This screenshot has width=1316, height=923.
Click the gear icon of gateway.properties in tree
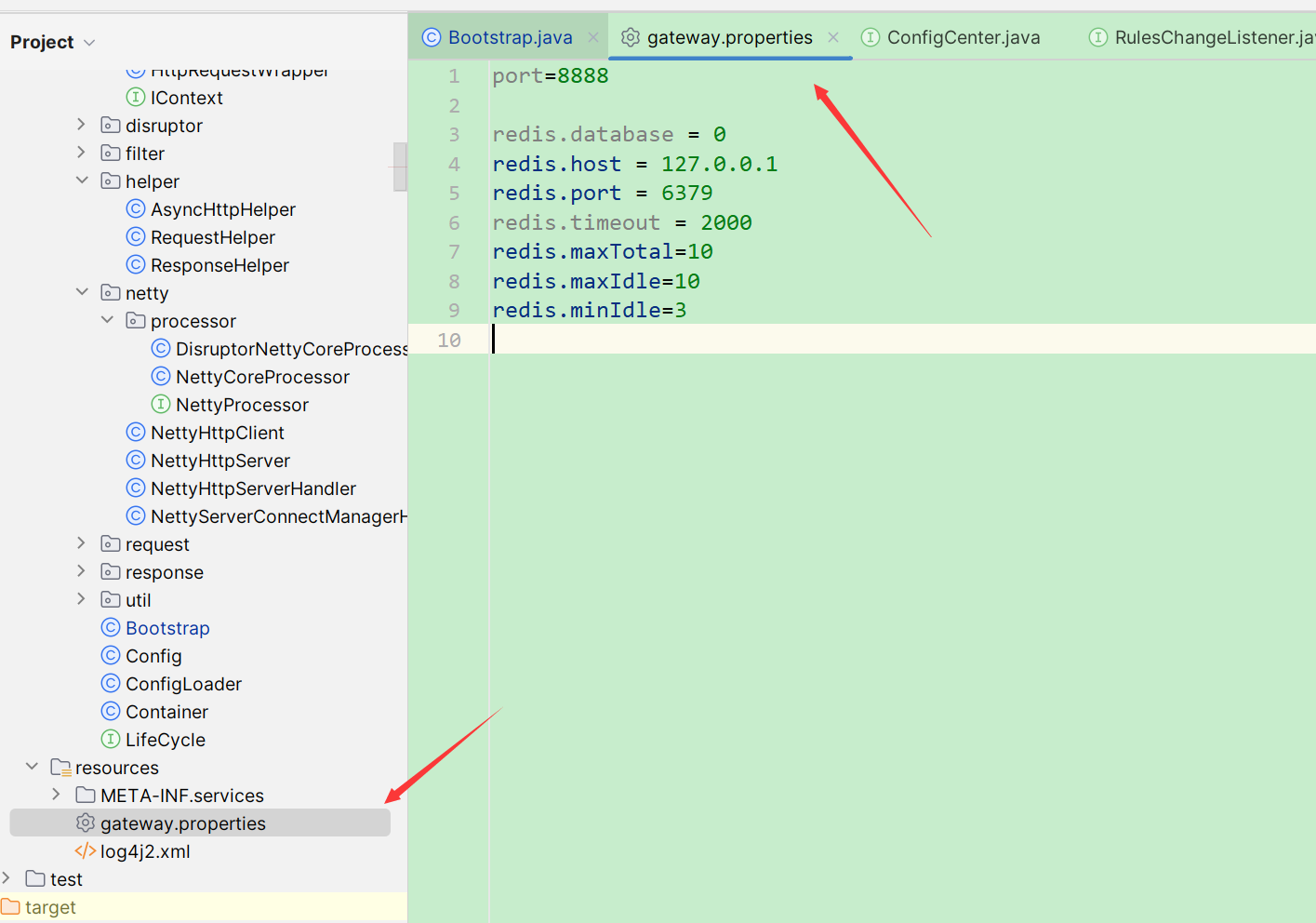pyautogui.click(x=86, y=823)
